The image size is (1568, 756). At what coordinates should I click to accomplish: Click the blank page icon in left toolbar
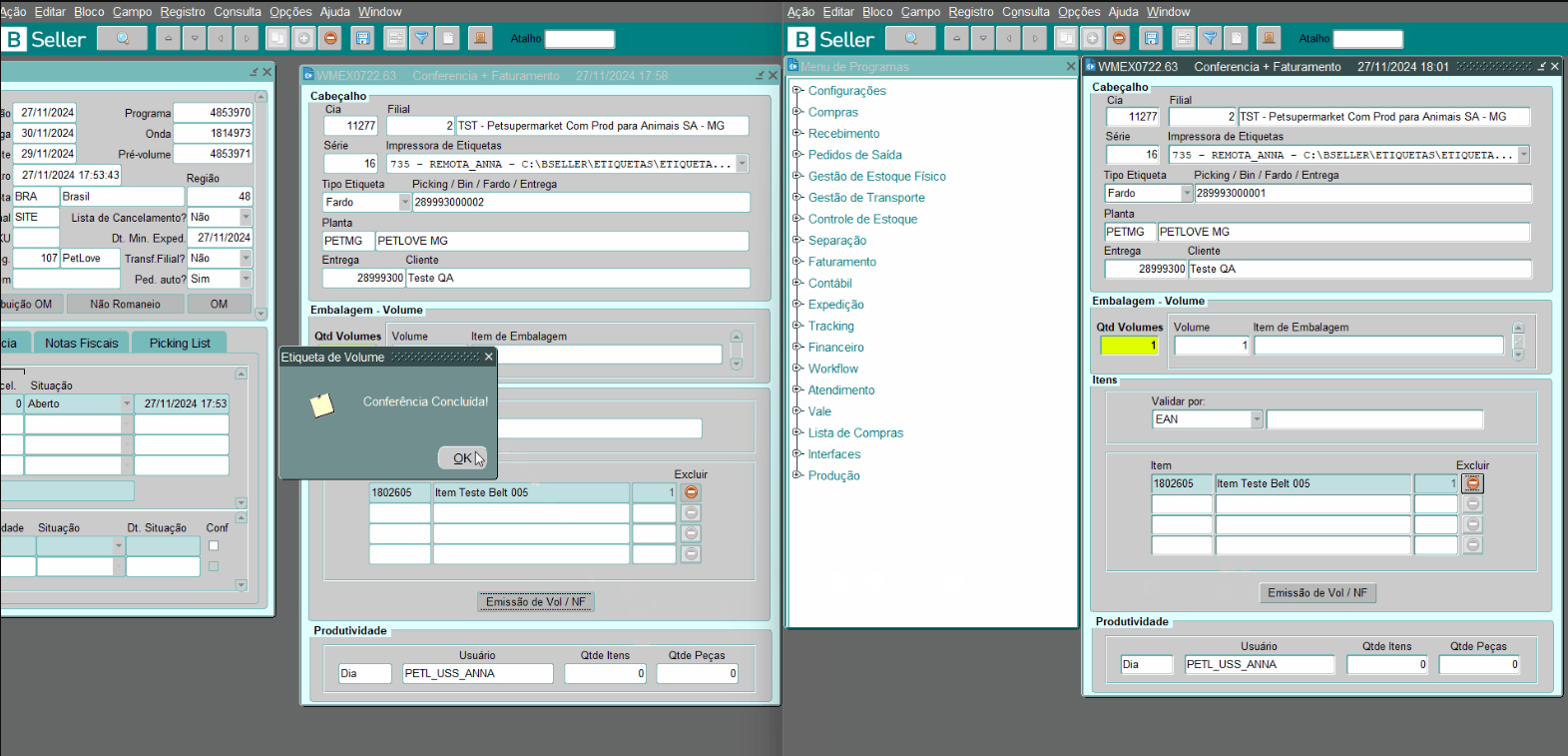coord(449,38)
